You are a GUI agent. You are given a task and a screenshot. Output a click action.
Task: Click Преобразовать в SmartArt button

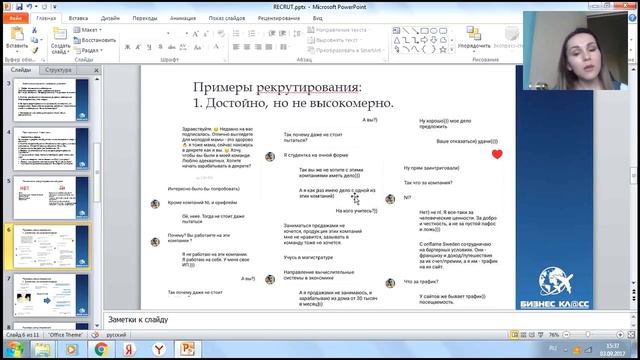point(345,50)
